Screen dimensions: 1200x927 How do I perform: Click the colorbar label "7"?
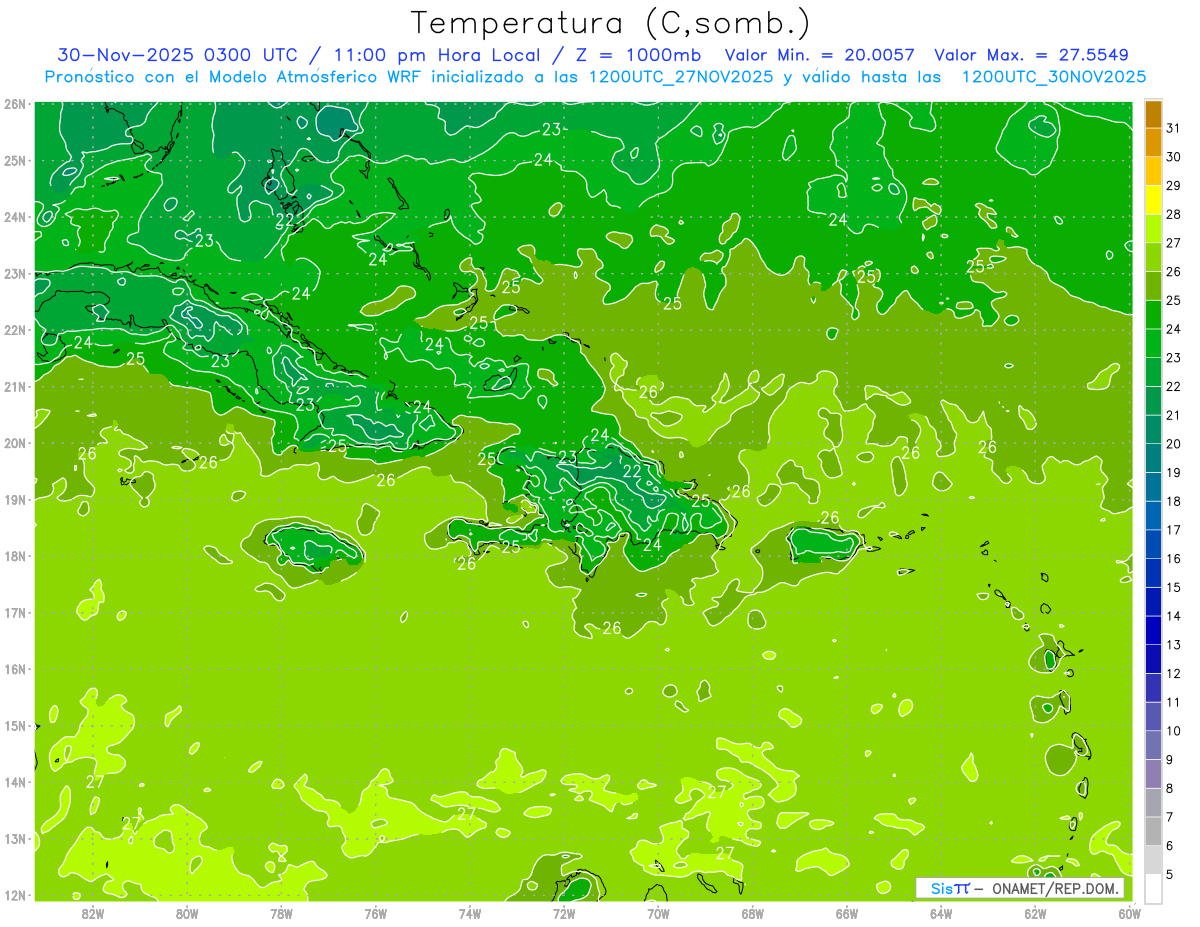click(x=1170, y=818)
